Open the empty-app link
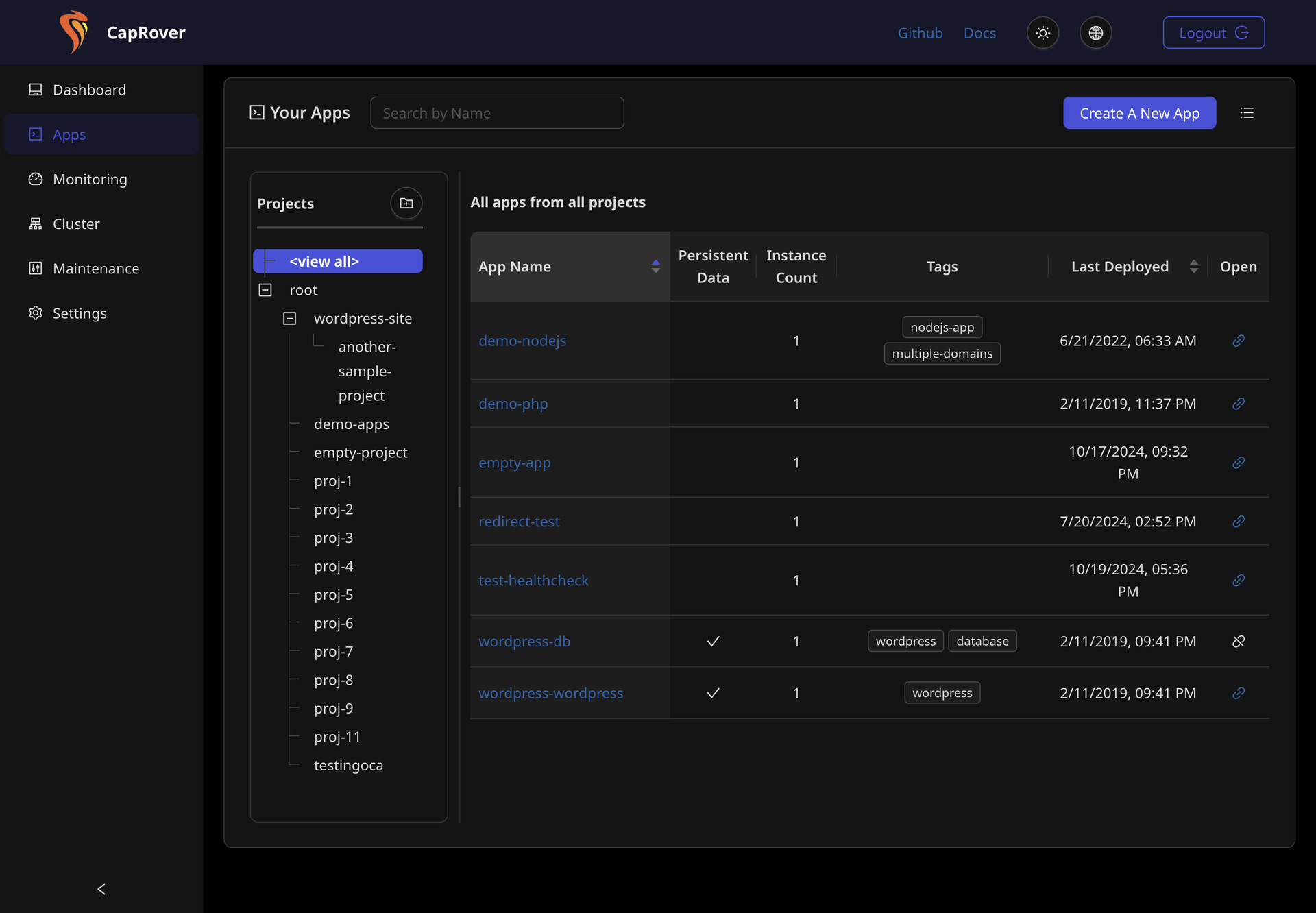The height and width of the screenshot is (913, 1316). (514, 463)
